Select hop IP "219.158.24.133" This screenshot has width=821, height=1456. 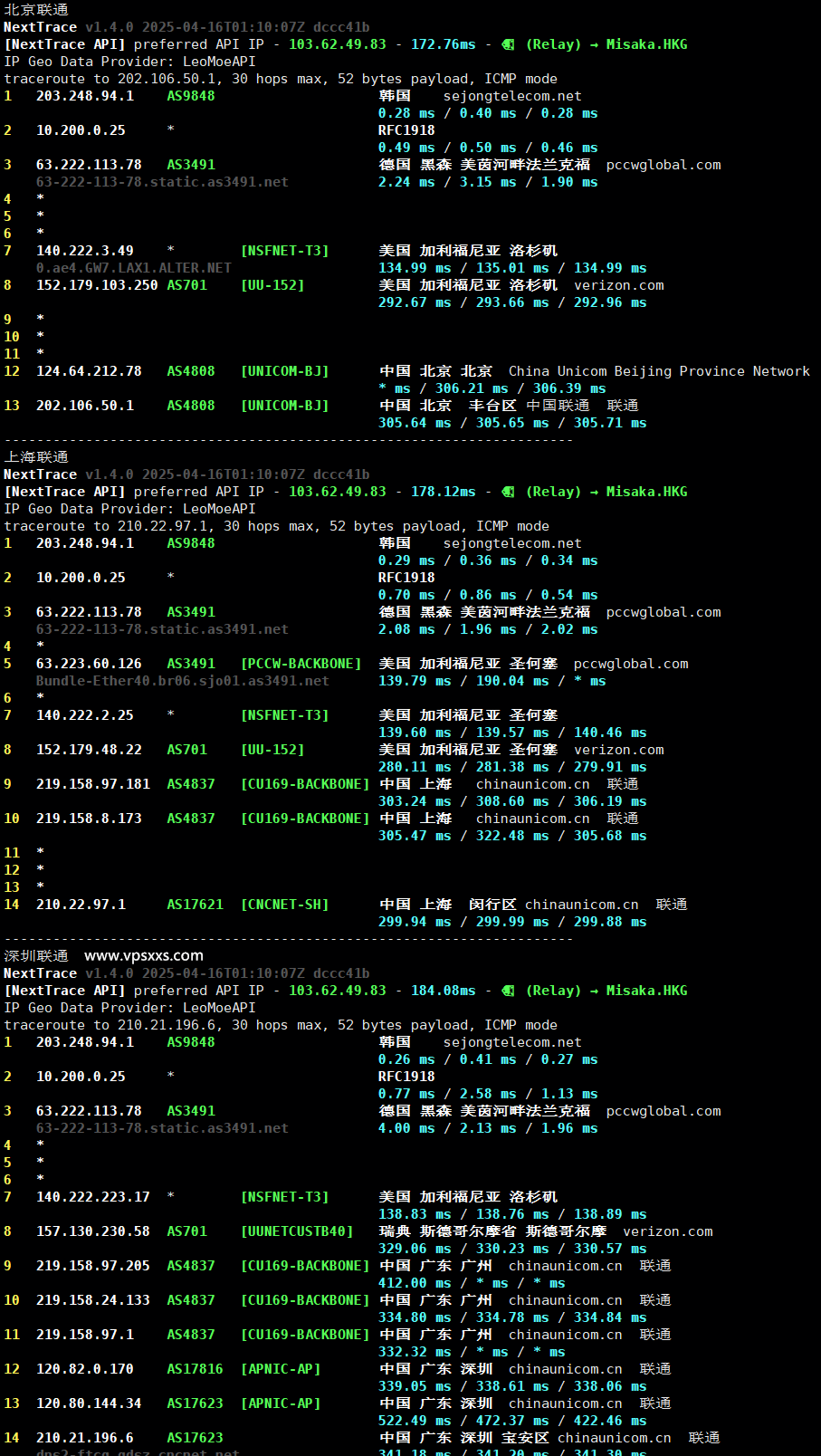coord(93,1300)
